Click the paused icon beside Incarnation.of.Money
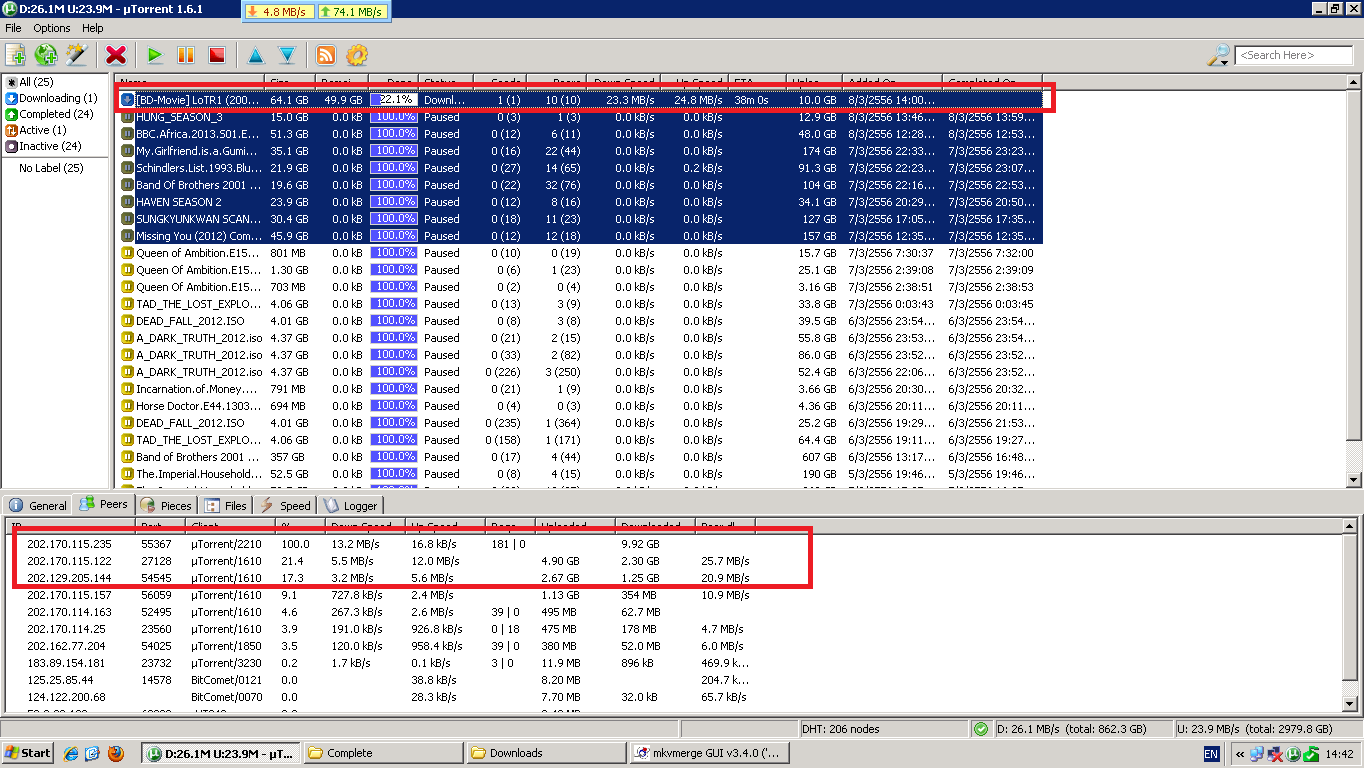Image resolution: width=1364 pixels, height=768 pixels. 127,389
